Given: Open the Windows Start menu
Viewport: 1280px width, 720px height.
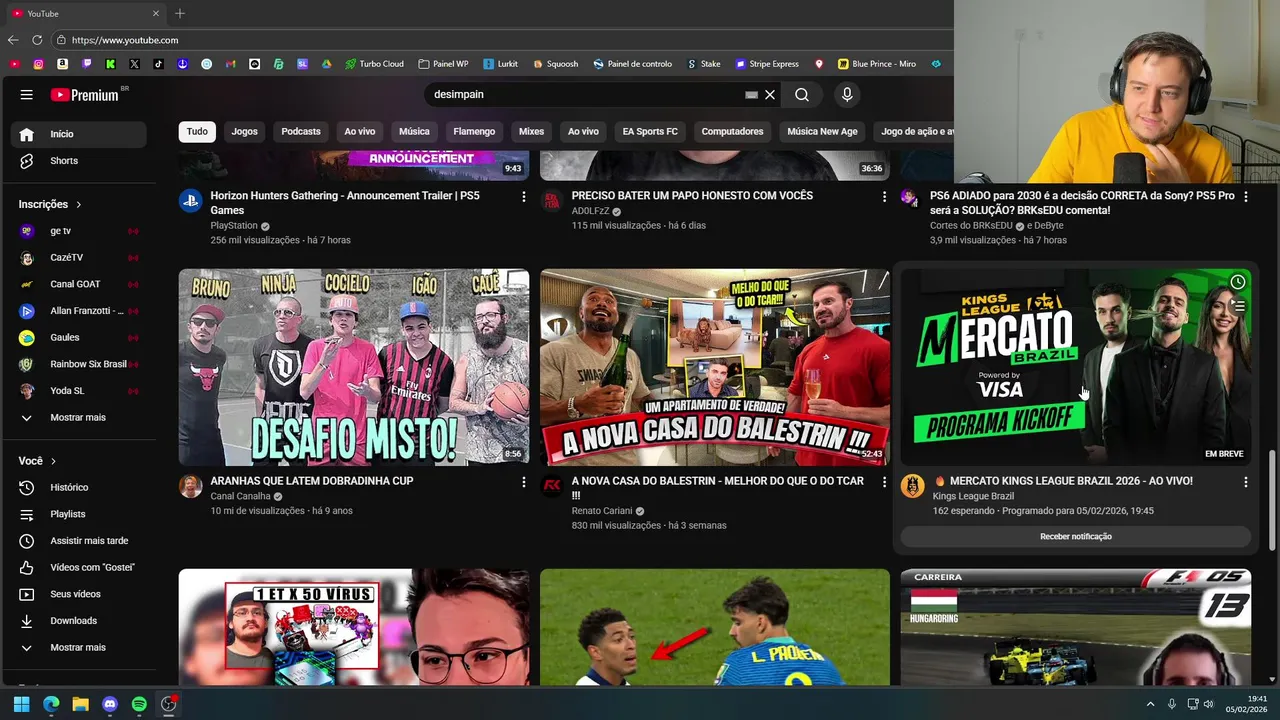Looking at the screenshot, I should [x=21, y=704].
